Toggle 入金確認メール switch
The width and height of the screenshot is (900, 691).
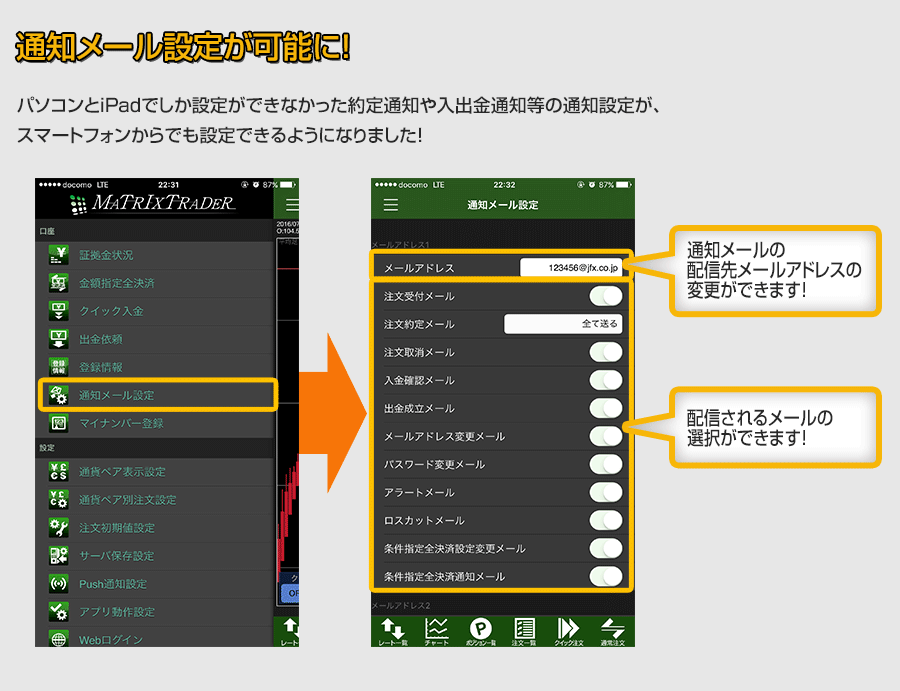(x=606, y=381)
